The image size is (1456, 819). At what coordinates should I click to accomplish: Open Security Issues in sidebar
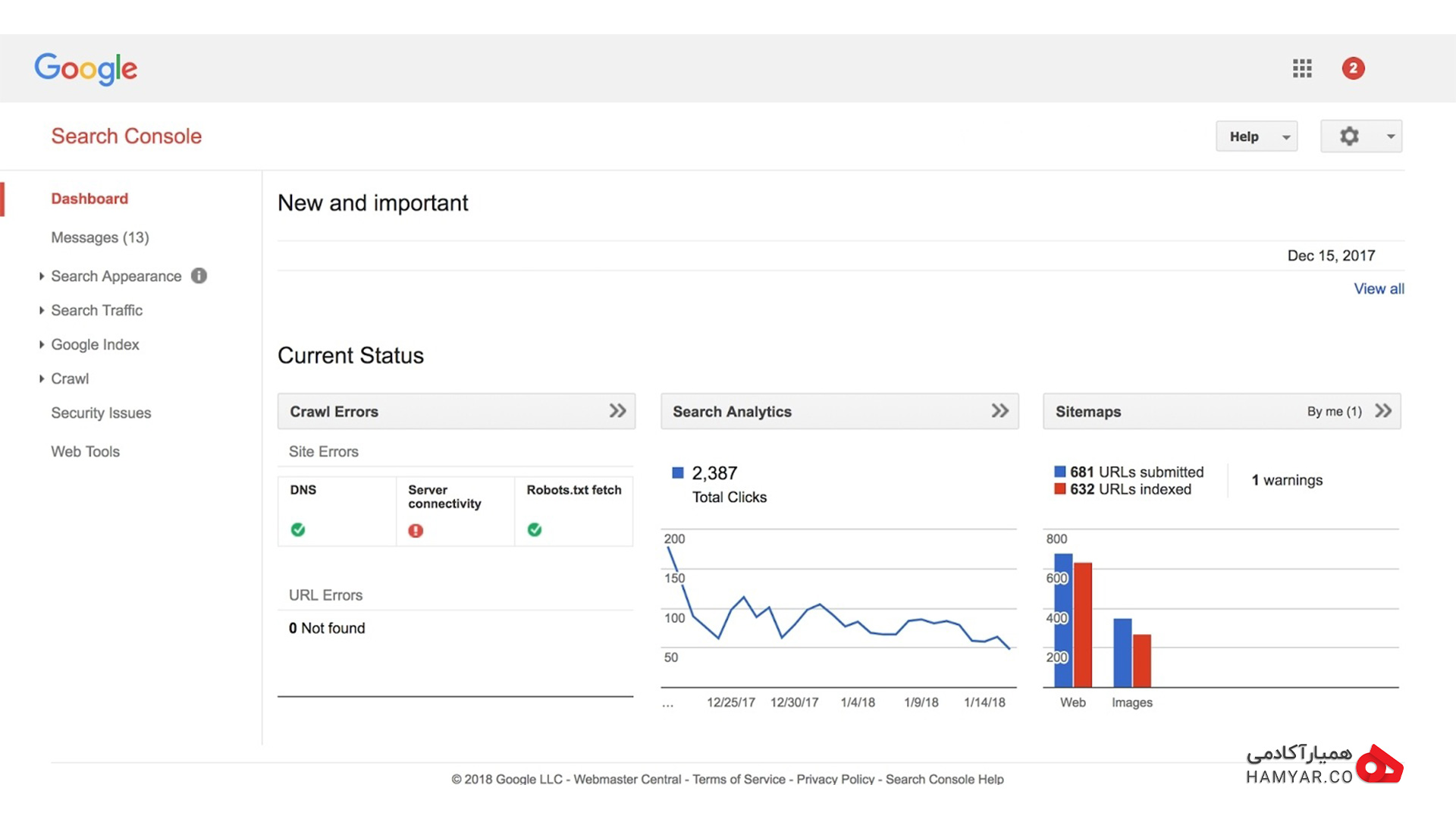[x=101, y=413]
